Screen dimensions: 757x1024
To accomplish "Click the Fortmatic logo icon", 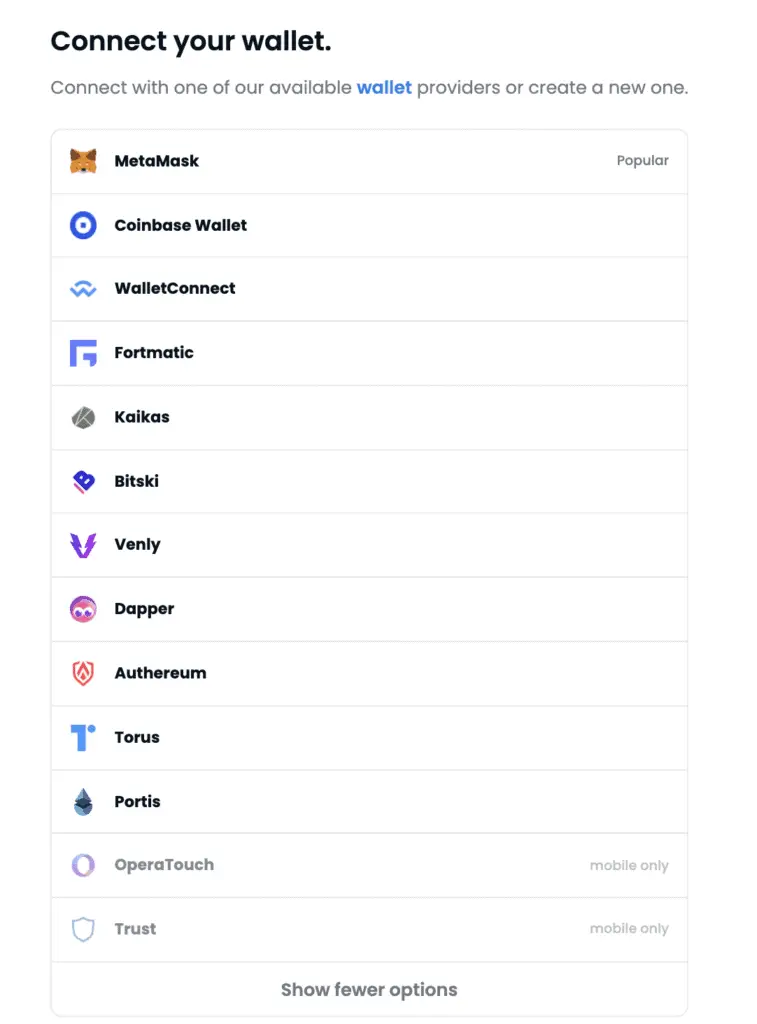I will [83, 353].
